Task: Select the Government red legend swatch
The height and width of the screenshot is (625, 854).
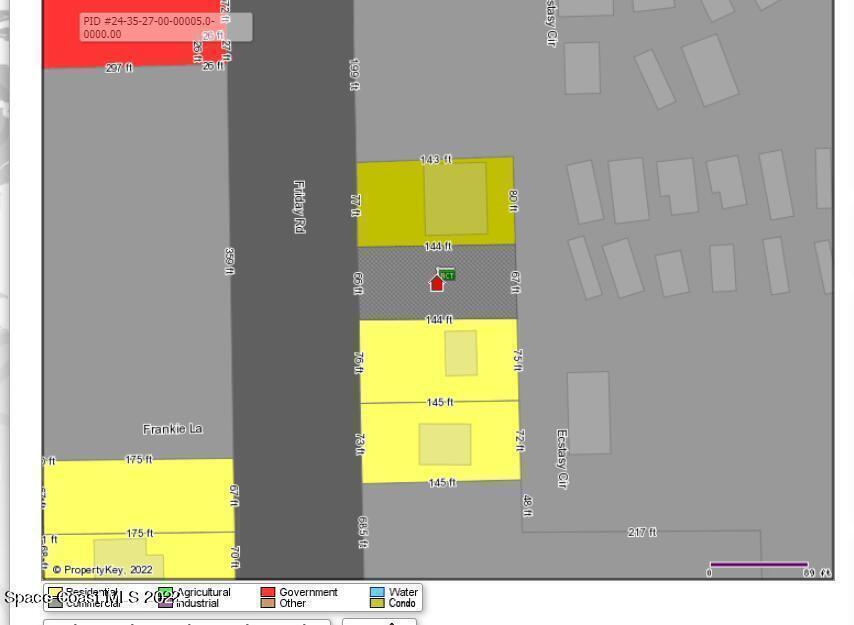Action: tap(267, 592)
